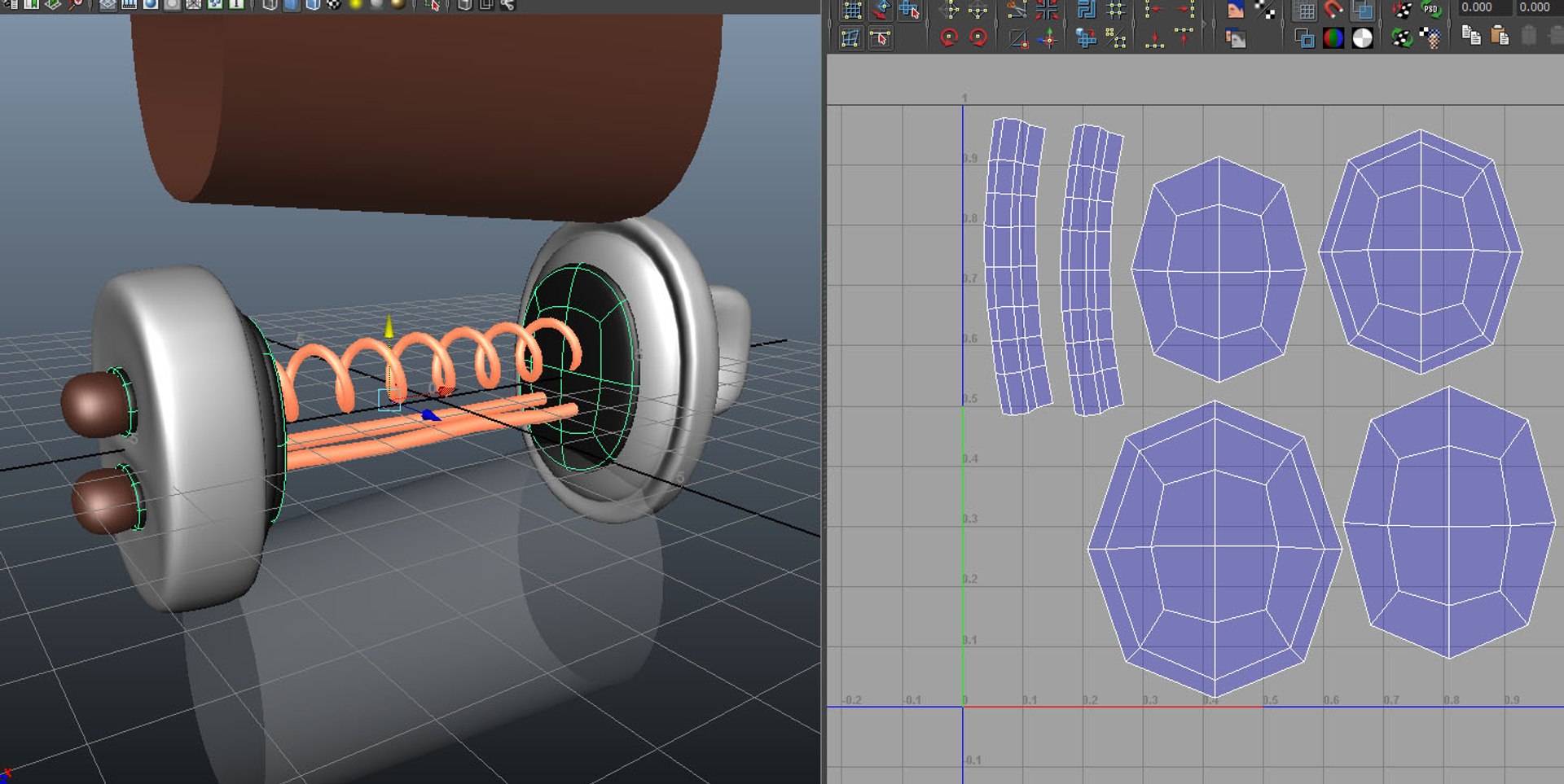This screenshot has width=1564, height=784.
Task: Click the yellow Y-axis manipulator handle
Action: click(389, 326)
